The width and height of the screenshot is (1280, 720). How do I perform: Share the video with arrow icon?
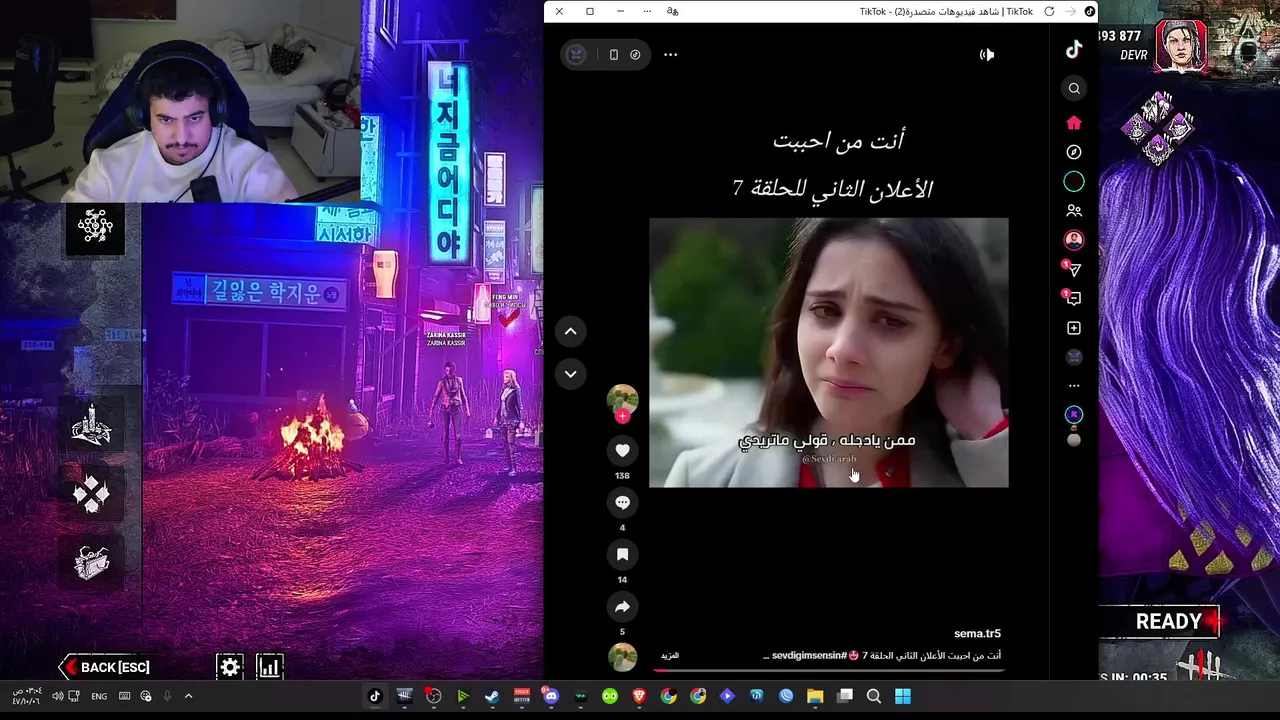(622, 606)
